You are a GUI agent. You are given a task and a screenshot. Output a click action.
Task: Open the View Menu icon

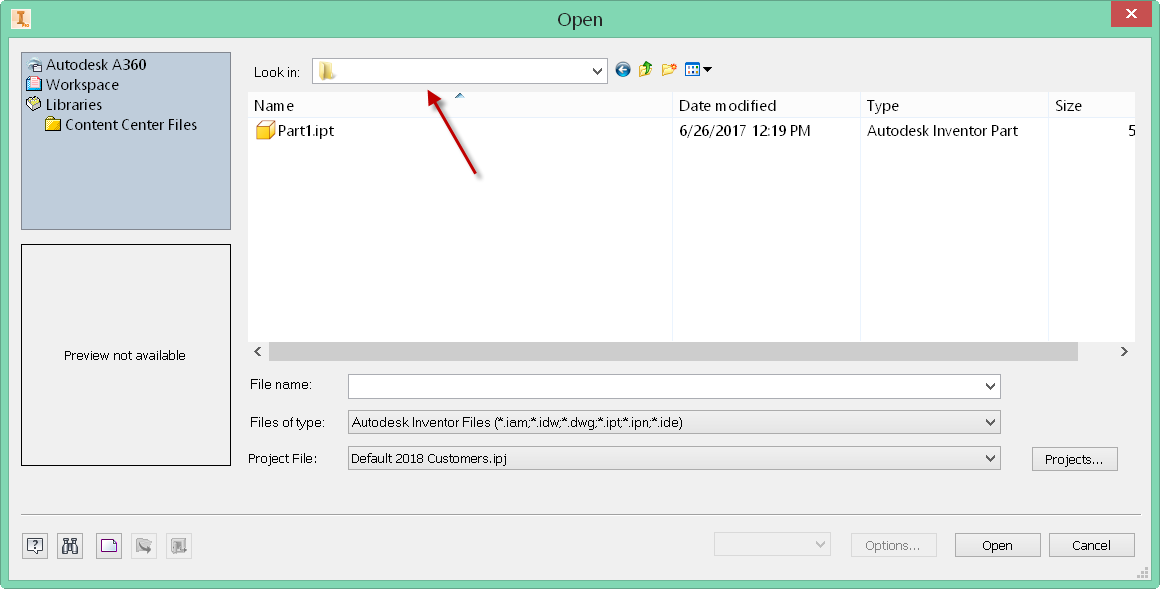tap(691, 70)
